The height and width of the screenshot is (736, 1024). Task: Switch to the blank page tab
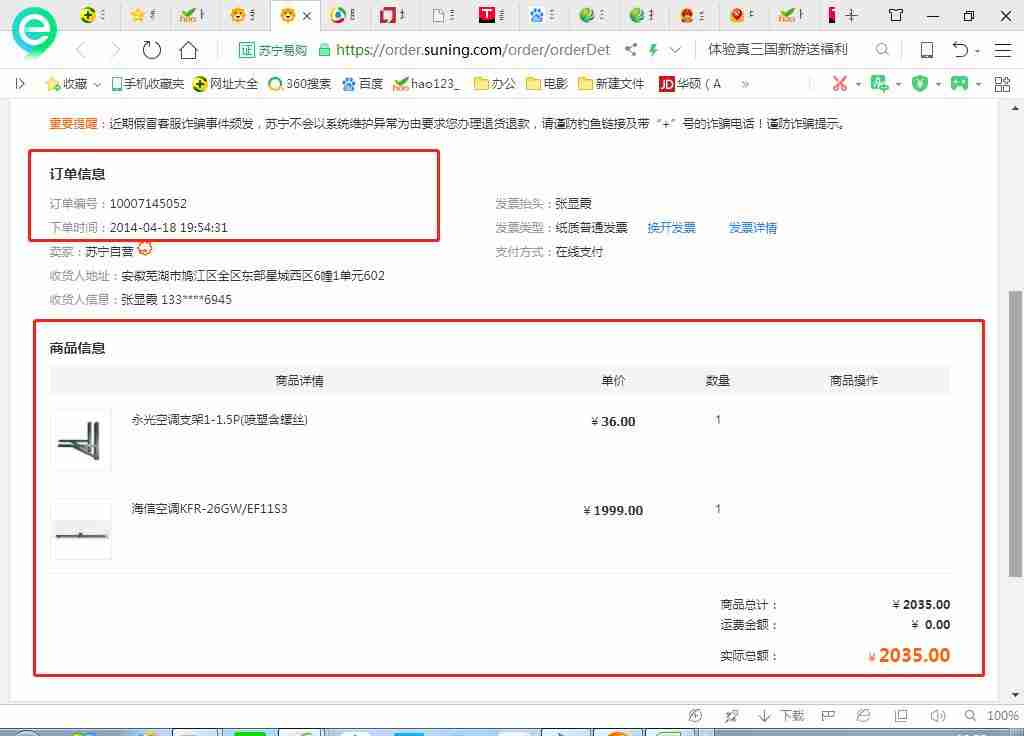(x=443, y=14)
